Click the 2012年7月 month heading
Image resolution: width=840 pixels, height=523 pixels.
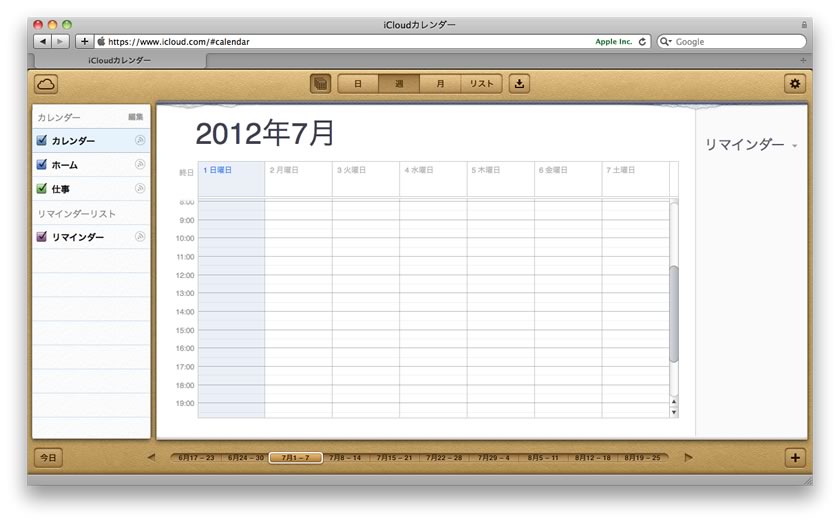coord(265,133)
